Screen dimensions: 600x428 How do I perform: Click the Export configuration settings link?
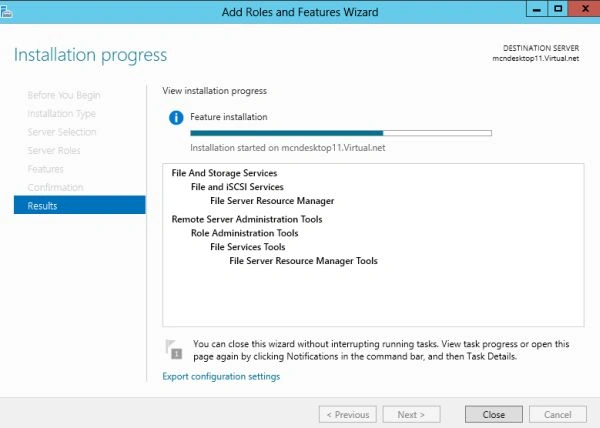tap(221, 376)
